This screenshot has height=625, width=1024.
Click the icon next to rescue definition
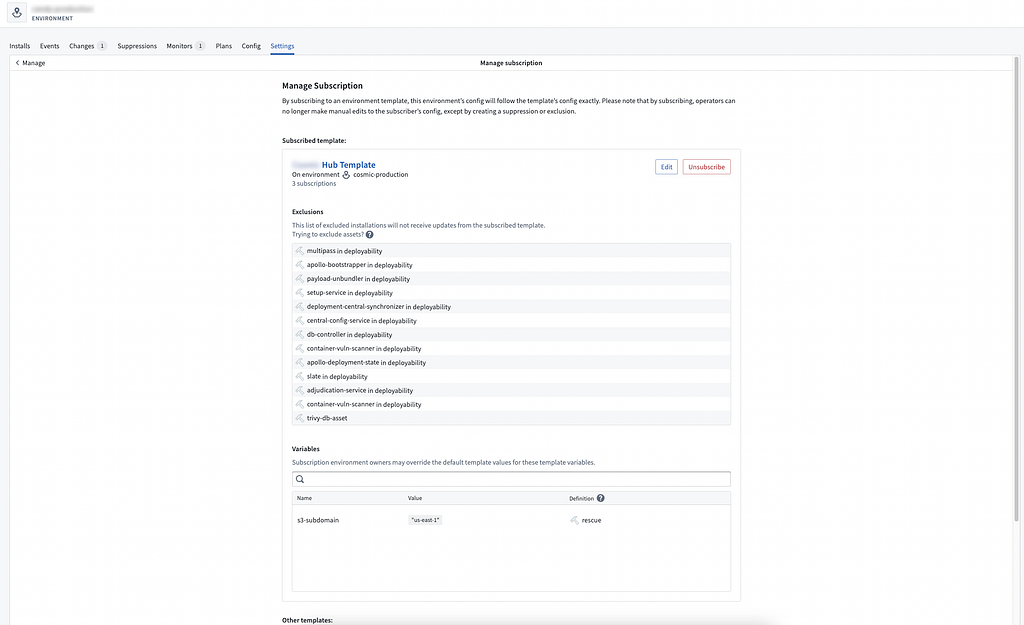574,520
